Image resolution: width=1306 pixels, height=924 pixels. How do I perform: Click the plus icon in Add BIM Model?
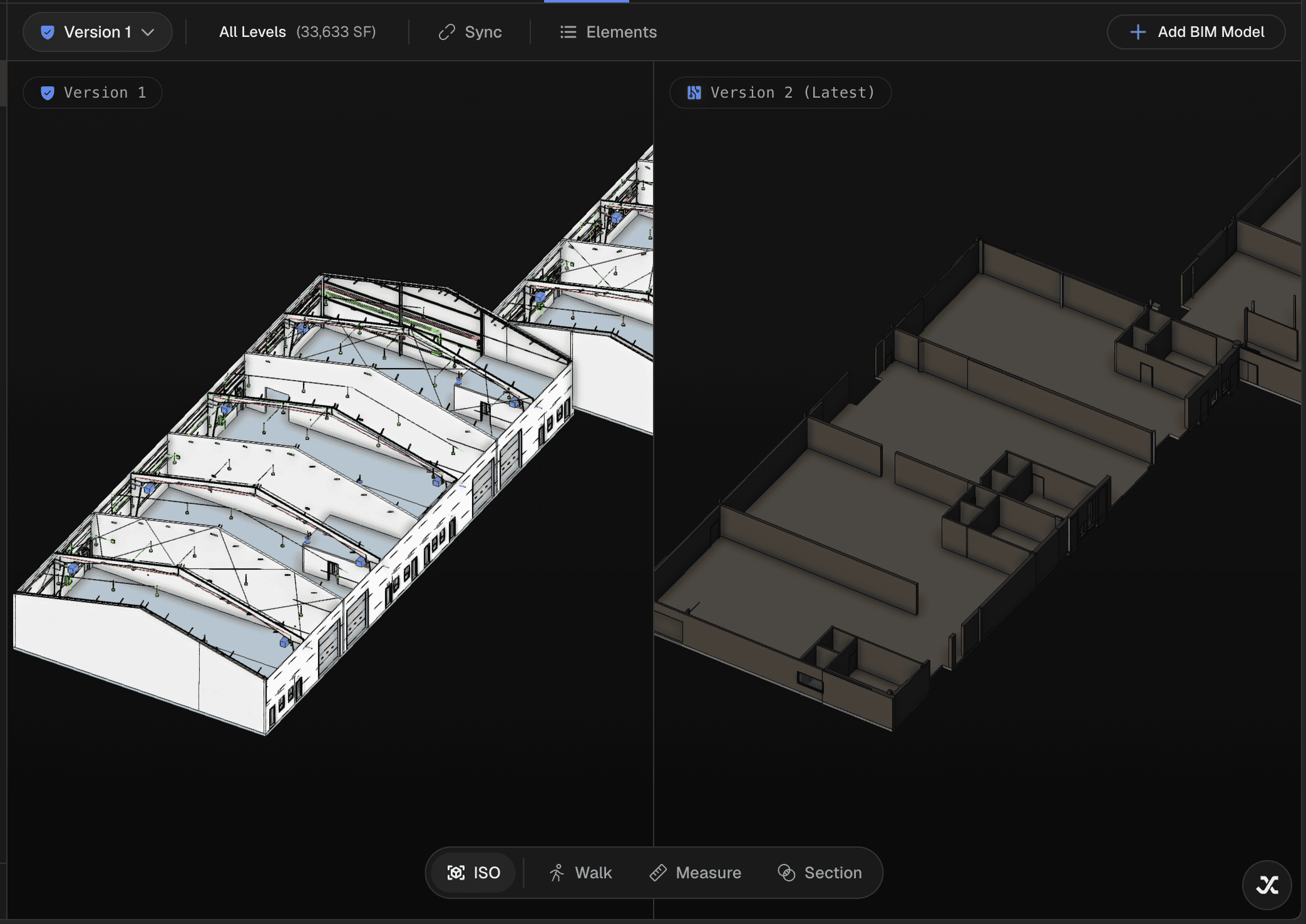[x=1138, y=32]
